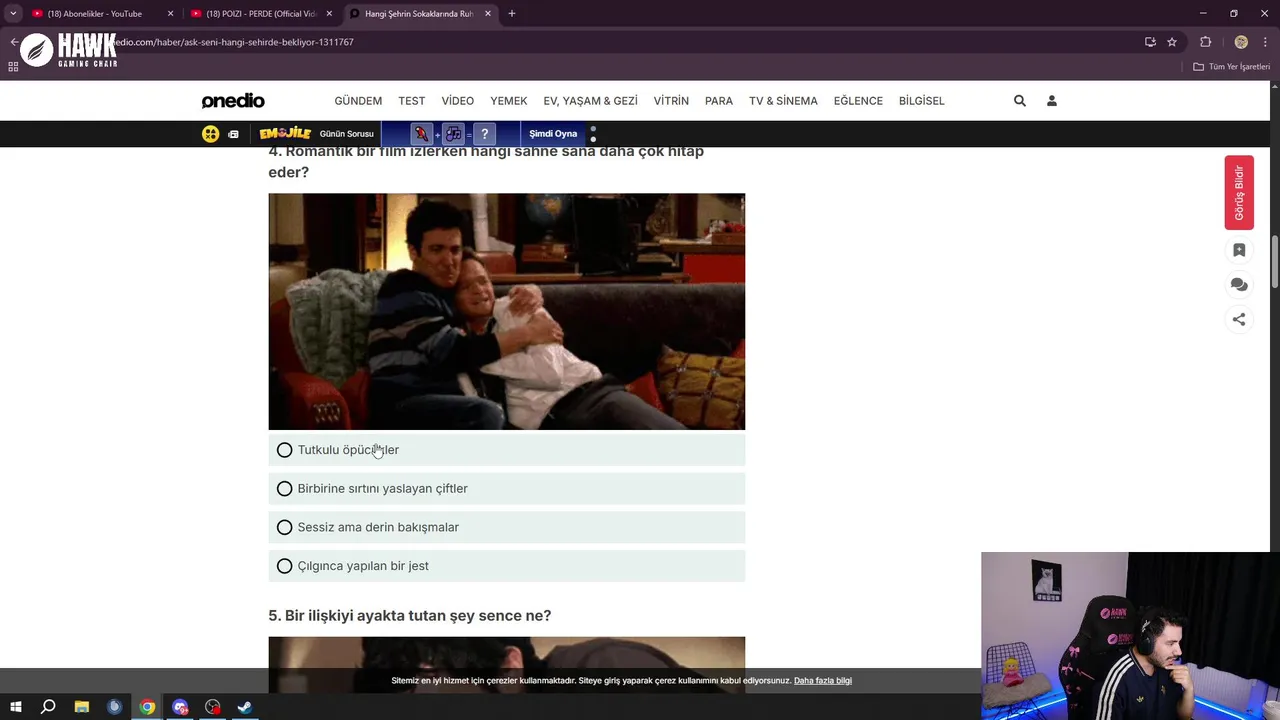
Task: Open the EĞLENCE menu item
Action: click(858, 101)
